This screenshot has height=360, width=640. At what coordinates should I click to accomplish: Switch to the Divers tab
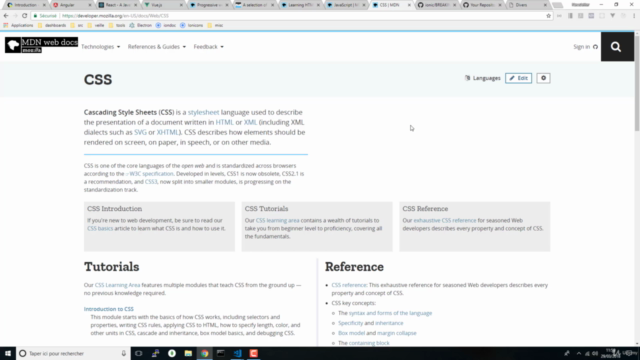click(527, 5)
